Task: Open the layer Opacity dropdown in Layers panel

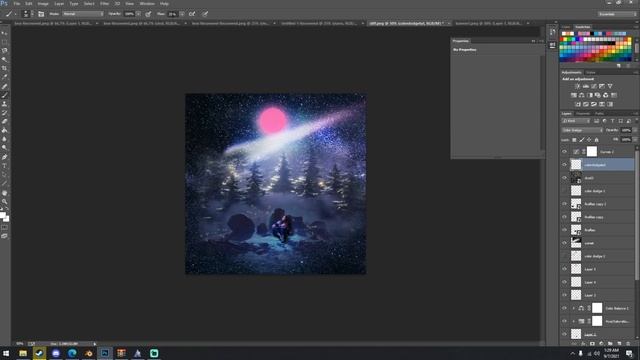Action: click(634, 130)
